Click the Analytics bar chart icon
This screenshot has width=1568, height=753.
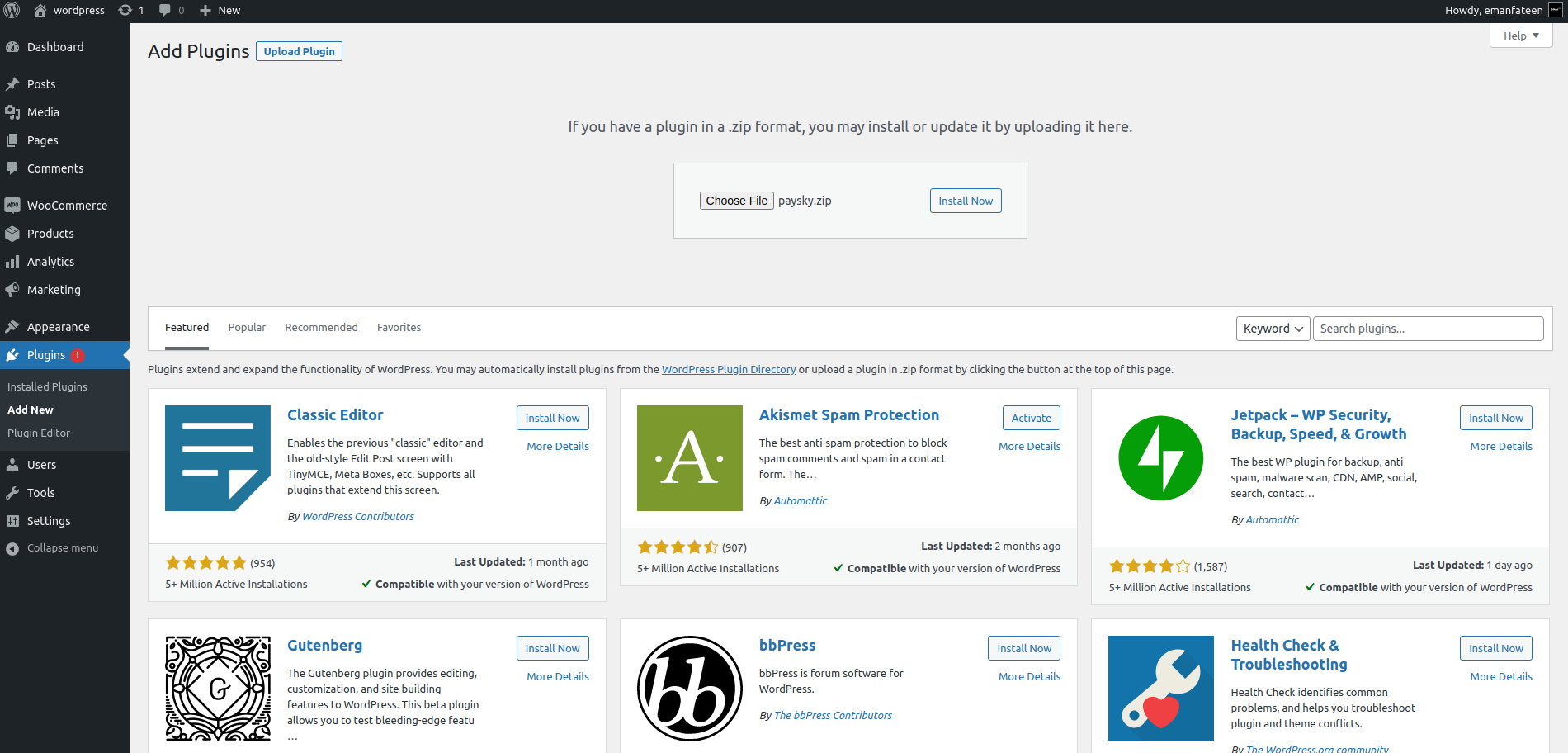coord(12,262)
